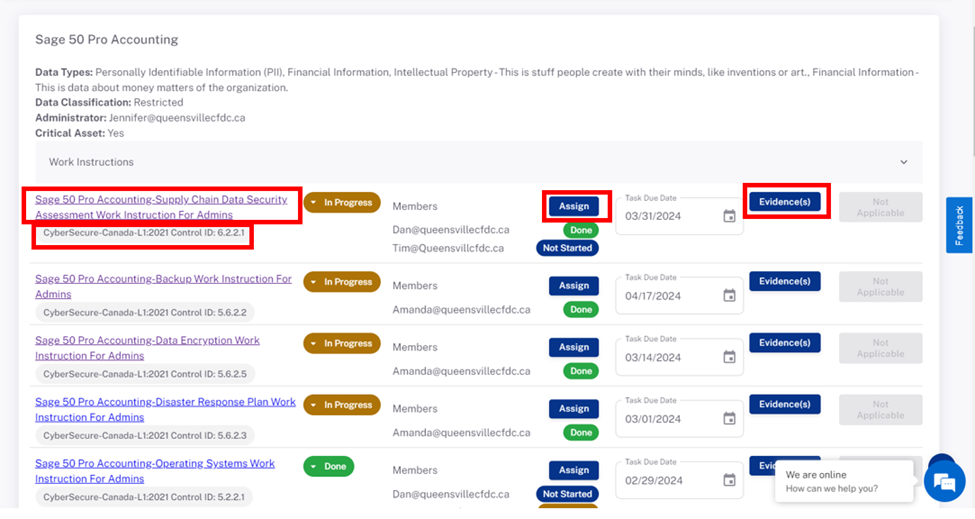Open calendar icon for 04/17/2024 due date
This screenshot has width=975, height=519.
point(729,295)
